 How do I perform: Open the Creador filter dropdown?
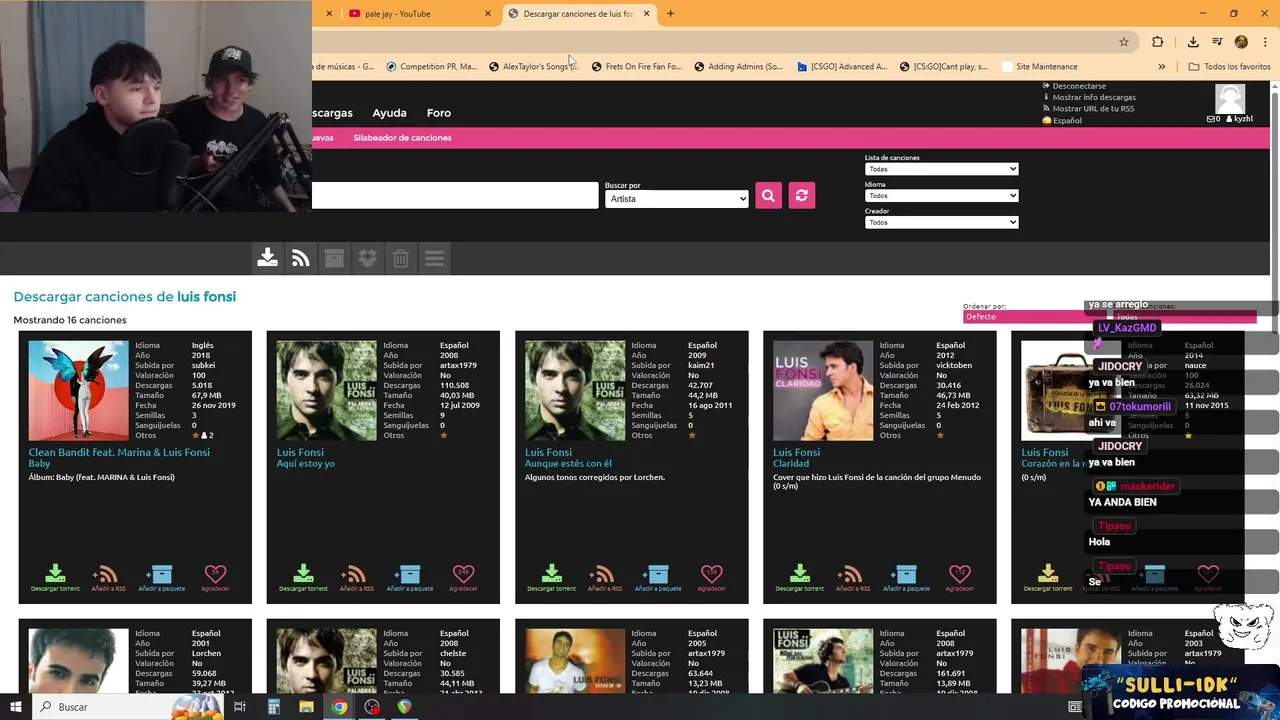tap(941, 222)
